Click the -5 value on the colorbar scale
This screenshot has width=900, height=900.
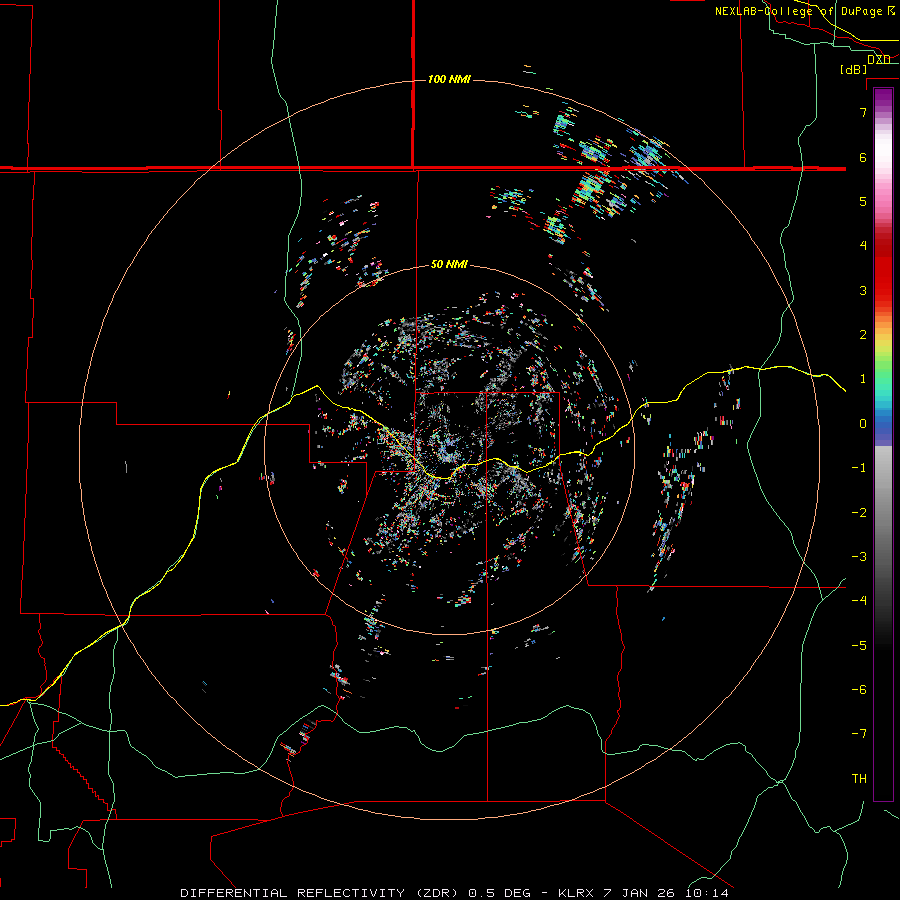(859, 646)
